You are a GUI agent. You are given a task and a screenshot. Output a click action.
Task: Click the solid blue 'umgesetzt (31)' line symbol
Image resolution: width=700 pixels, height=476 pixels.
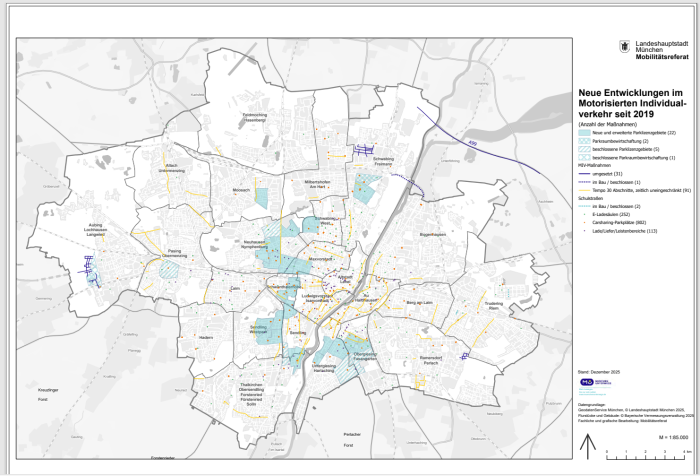pos(583,175)
